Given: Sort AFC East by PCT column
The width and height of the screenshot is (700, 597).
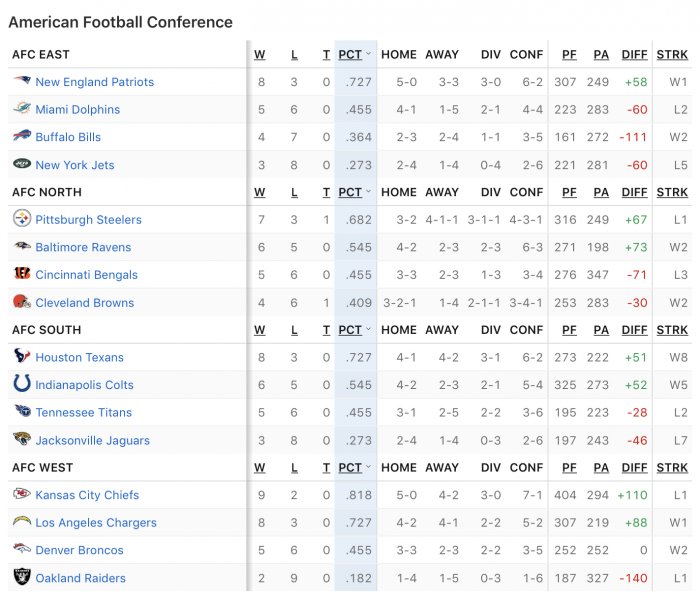Looking at the screenshot, I should coord(353,54).
